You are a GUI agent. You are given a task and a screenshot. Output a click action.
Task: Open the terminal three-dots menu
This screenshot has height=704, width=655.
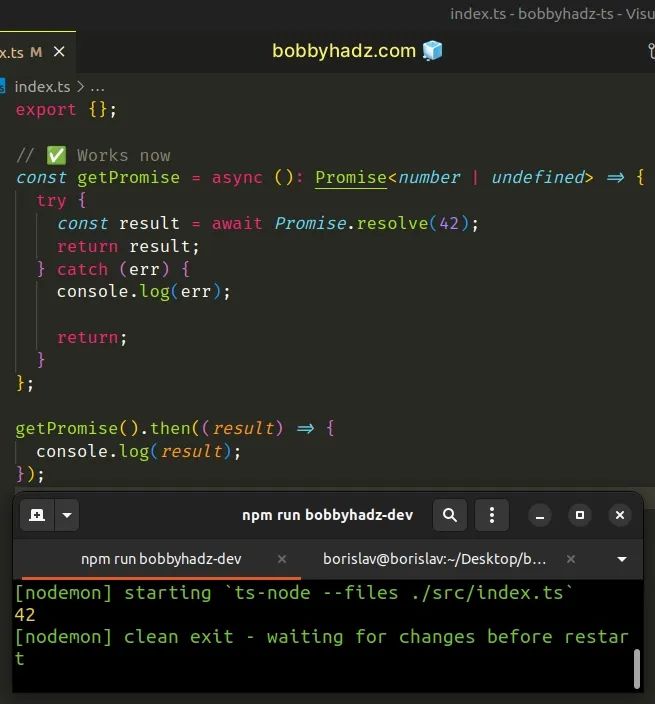tap(492, 515)
